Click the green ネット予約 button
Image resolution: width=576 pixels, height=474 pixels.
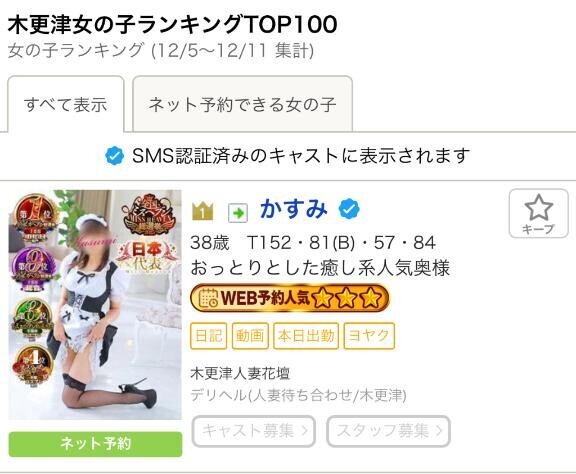(x=95, y=444)
